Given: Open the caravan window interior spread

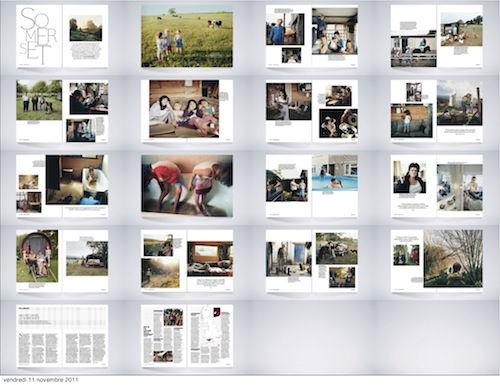Looking at the screenshot, I should pos(187,261).
